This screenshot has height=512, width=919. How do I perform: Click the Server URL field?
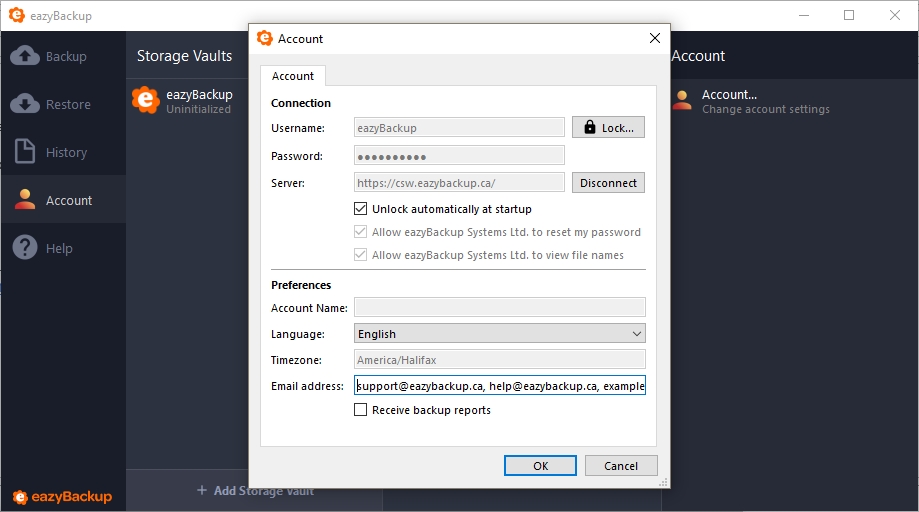pyautogui.click(x=459, y=182)
